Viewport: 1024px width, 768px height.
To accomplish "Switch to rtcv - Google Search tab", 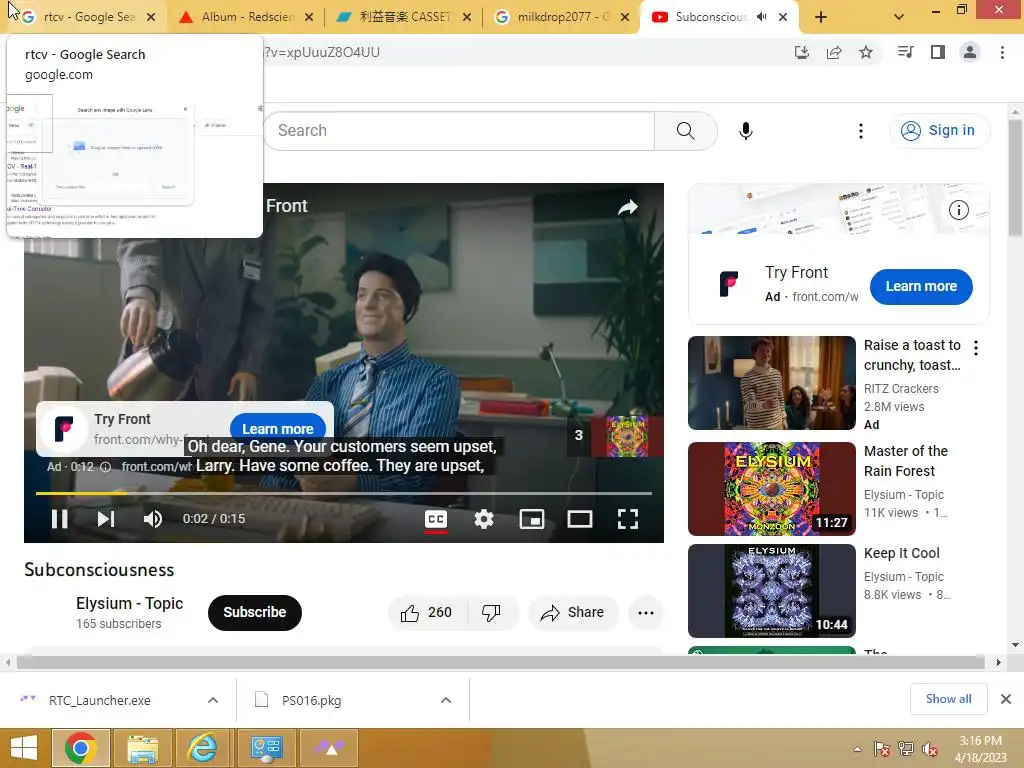I will click(89, 17).
